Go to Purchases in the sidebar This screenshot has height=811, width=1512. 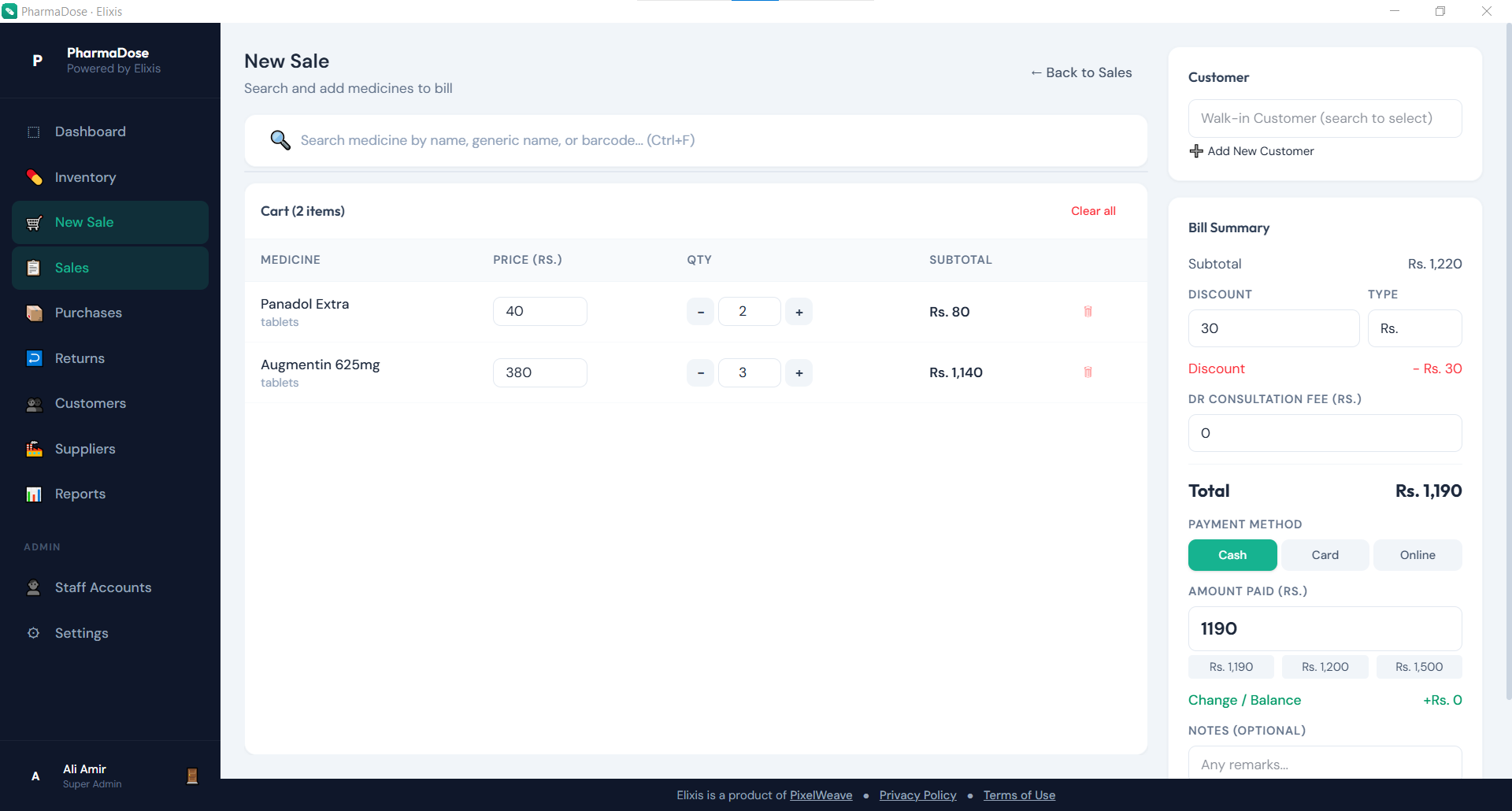[x=110, y=313]
